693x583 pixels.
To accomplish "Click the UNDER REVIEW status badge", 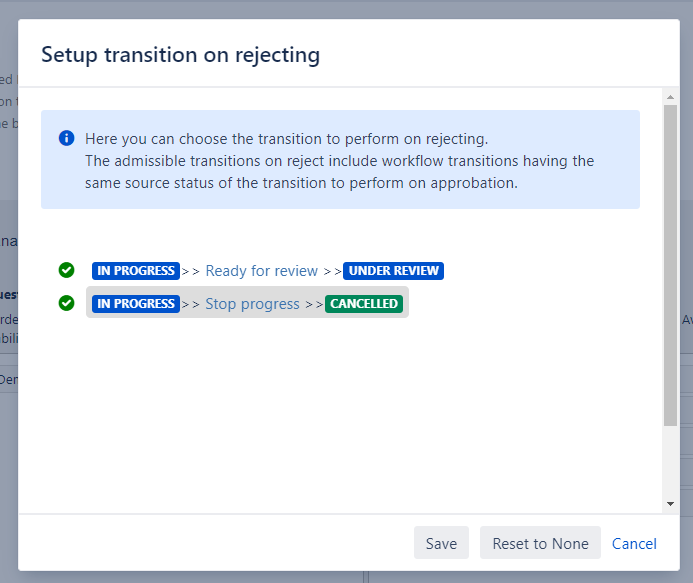I will pos(393,271).
